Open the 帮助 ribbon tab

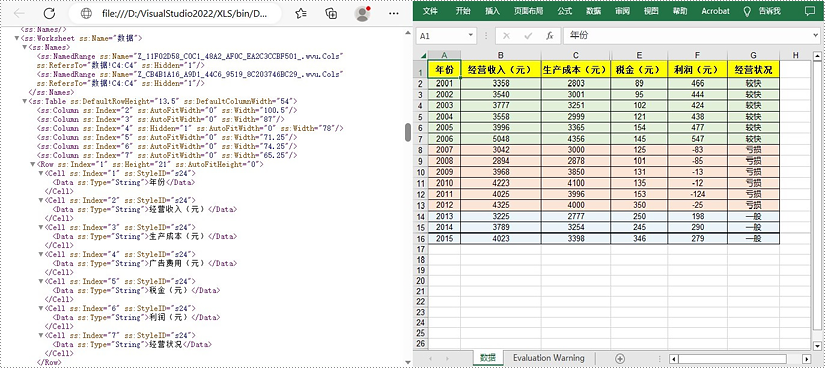(x=680, y=11)
